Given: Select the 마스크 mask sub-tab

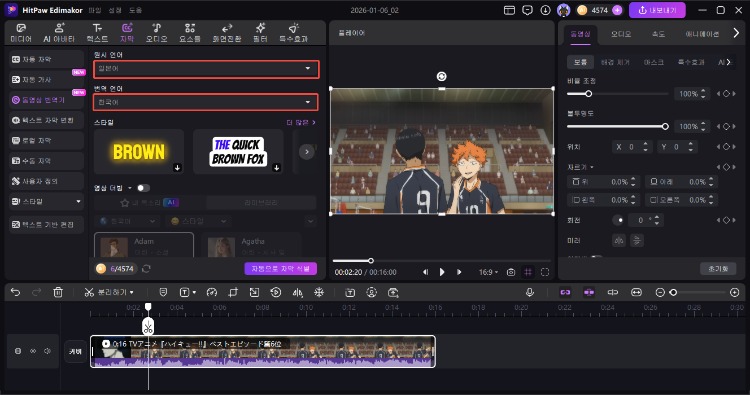Looking at the screenshot, I should 653,62.
